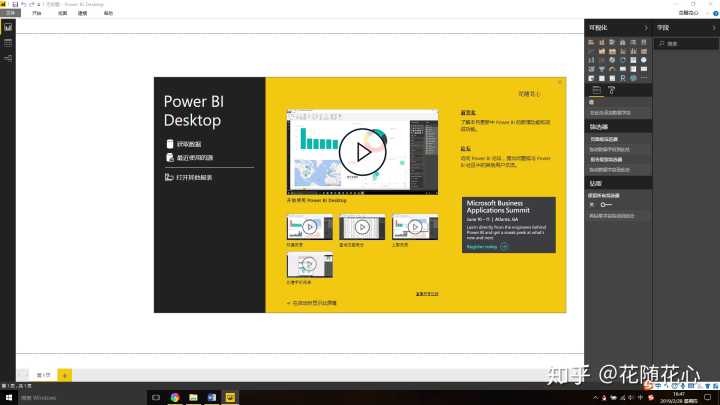Screen dimensions: 720x405
Task: Play the main Power BI Desktop intro video
Action: (355, 151)
